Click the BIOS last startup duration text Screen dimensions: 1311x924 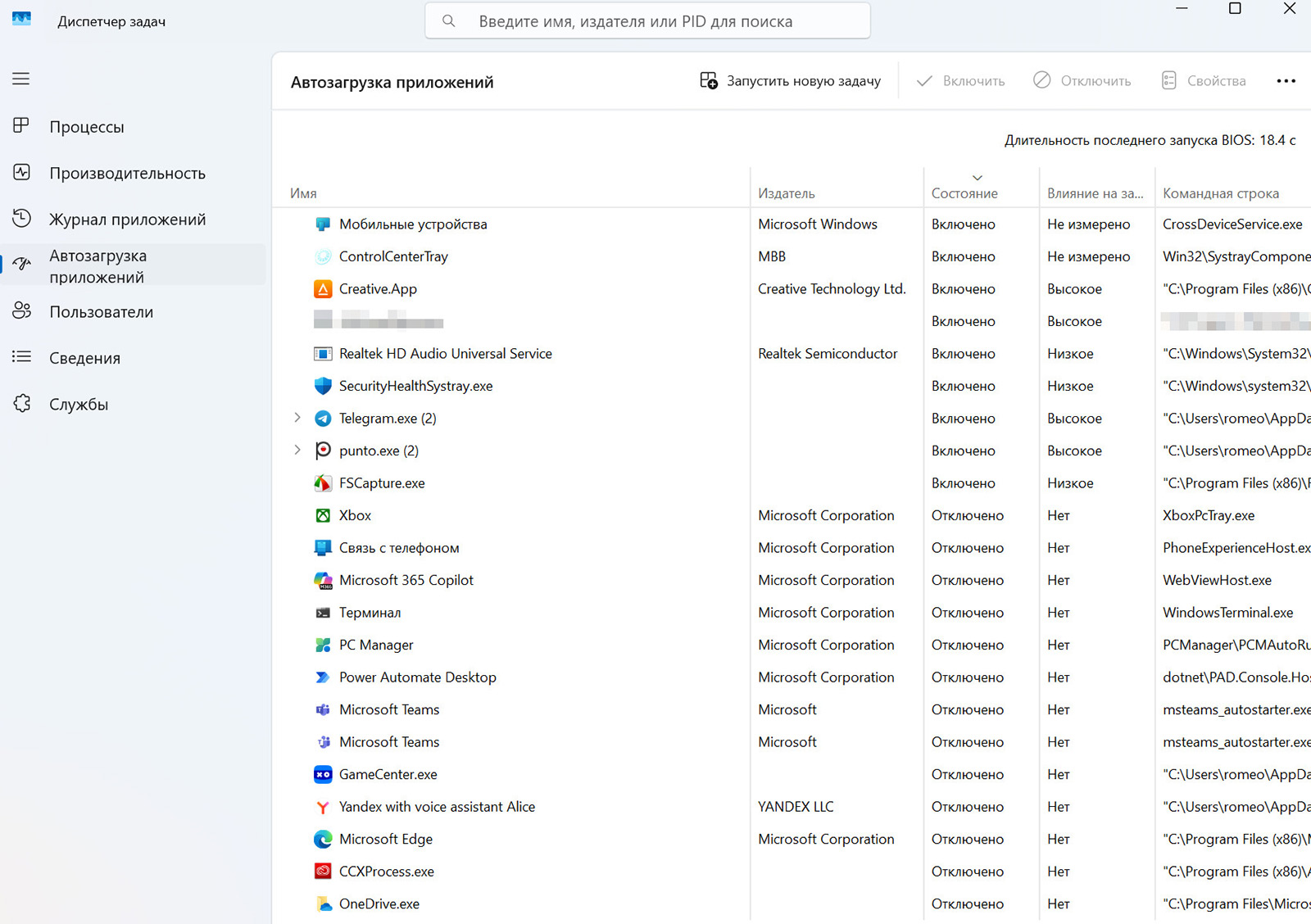tap(1150, 140)
